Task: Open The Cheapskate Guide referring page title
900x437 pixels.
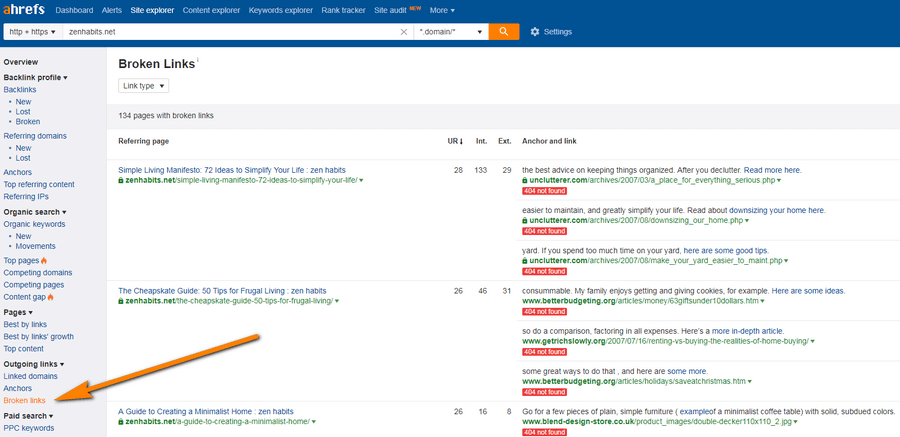Action: pyautogui.click(x=222, y=291)
